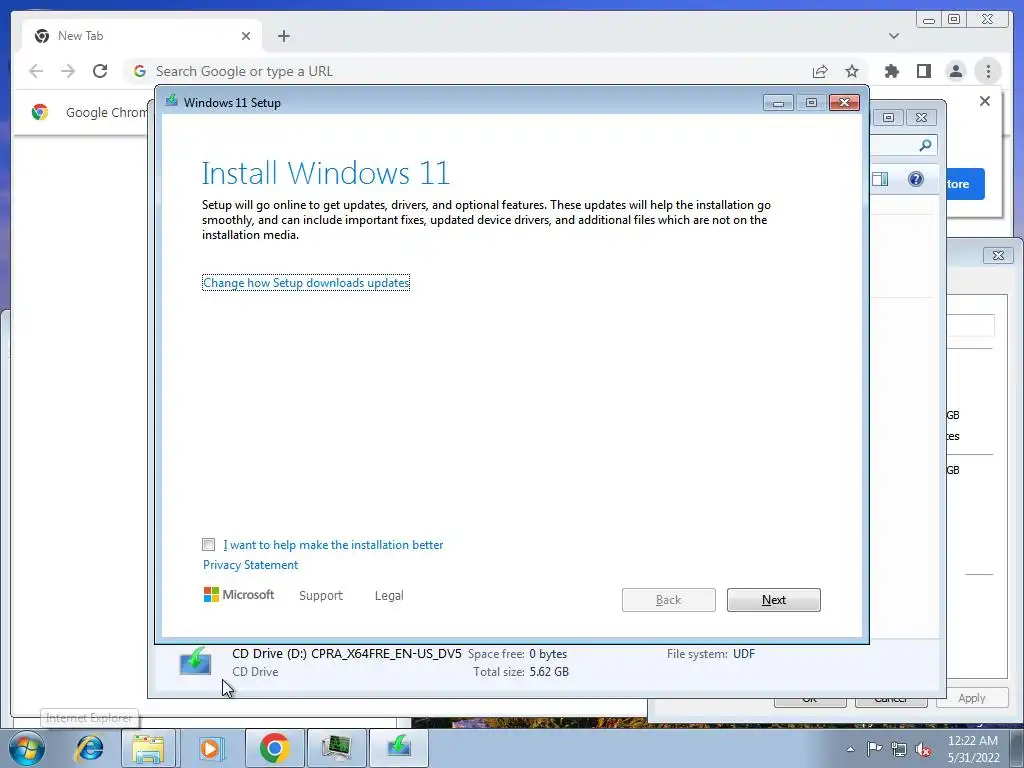Select the New Tab tab in Chrome
This screenshot has width=1024, height=768.
click(142, 36)
